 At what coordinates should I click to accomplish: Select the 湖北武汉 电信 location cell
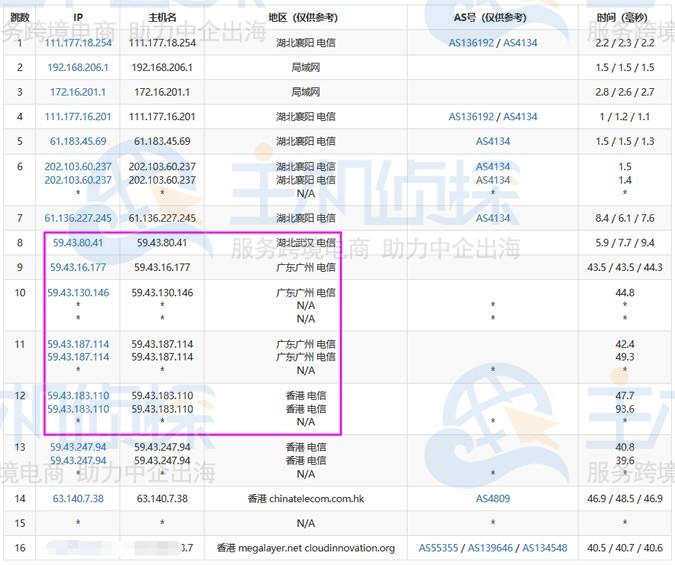pos(306,242)
